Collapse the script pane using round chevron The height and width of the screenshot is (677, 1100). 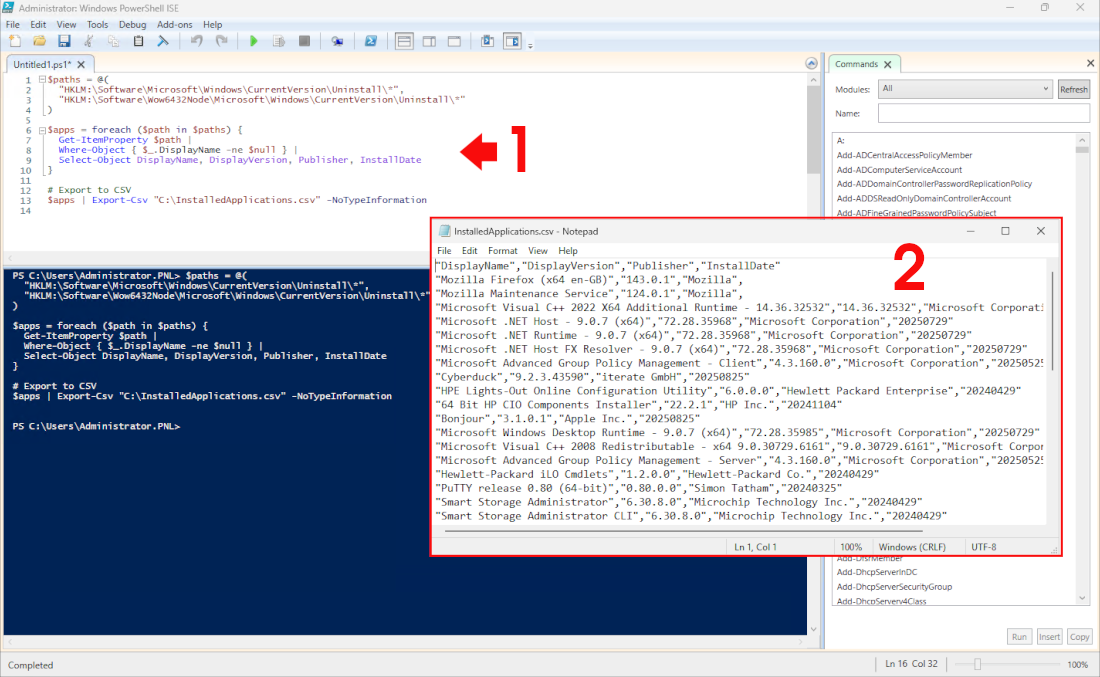812,64
